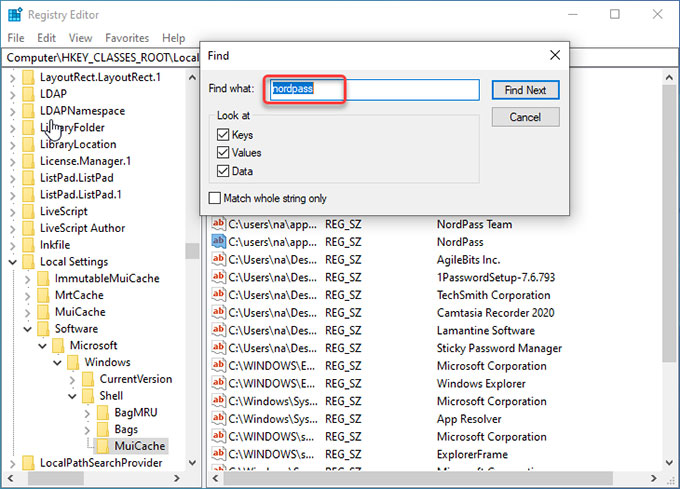
Task: Close the Find dialog with the X
Action: 555,55
